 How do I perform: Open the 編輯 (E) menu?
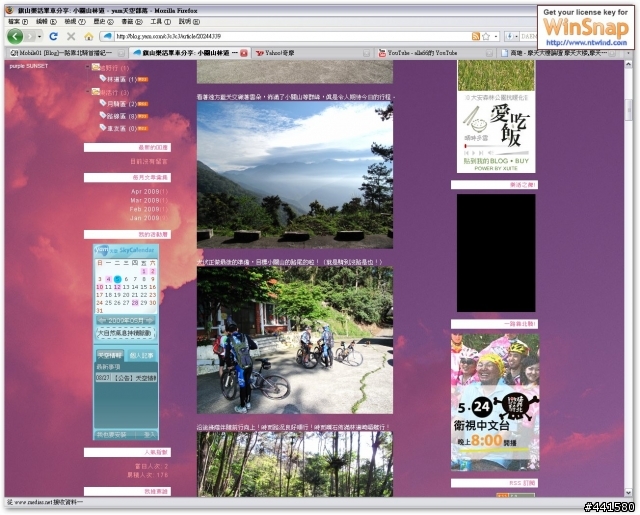pos(46,22)
